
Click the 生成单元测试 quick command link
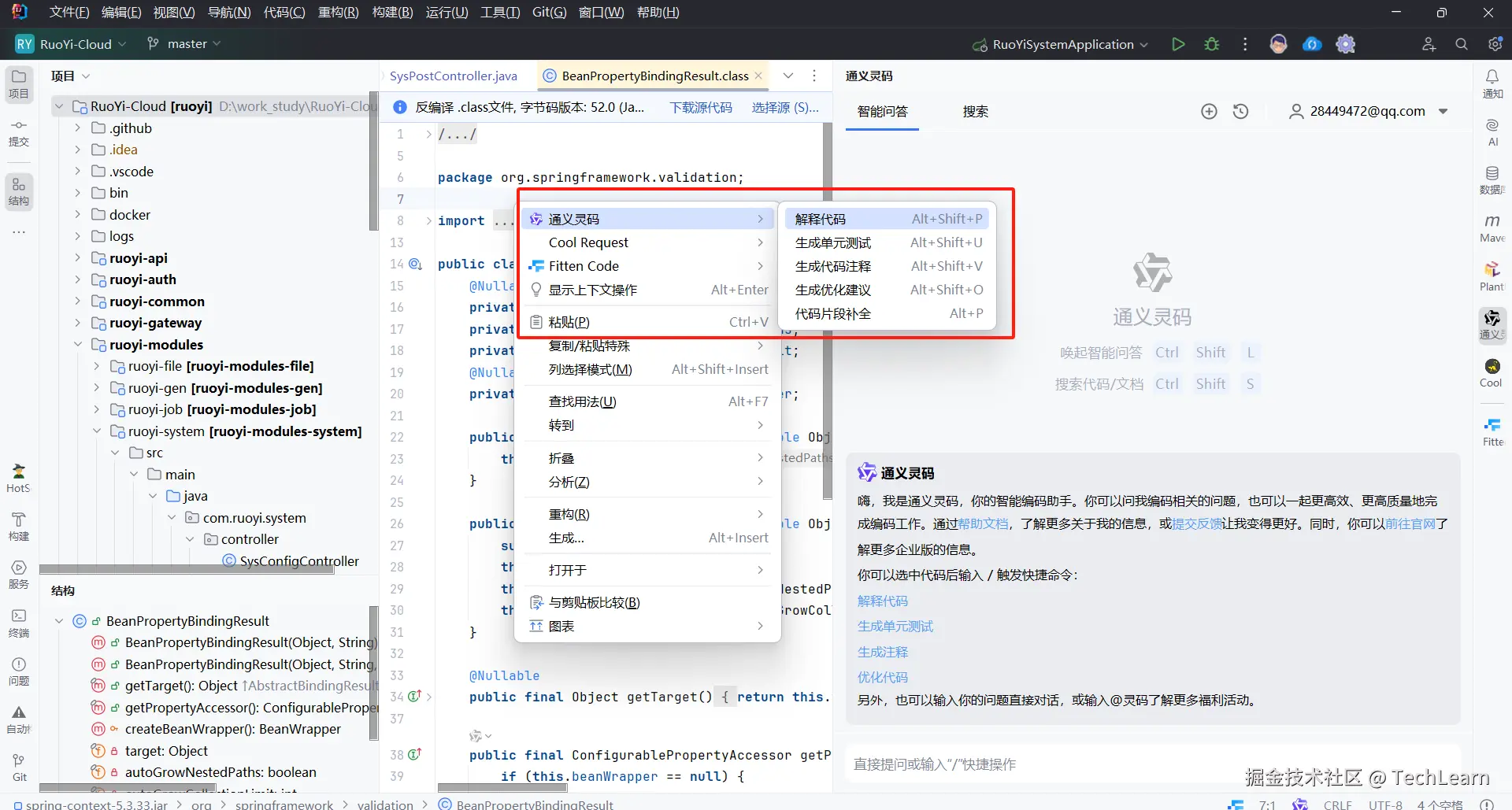click(x=895, y=627)
